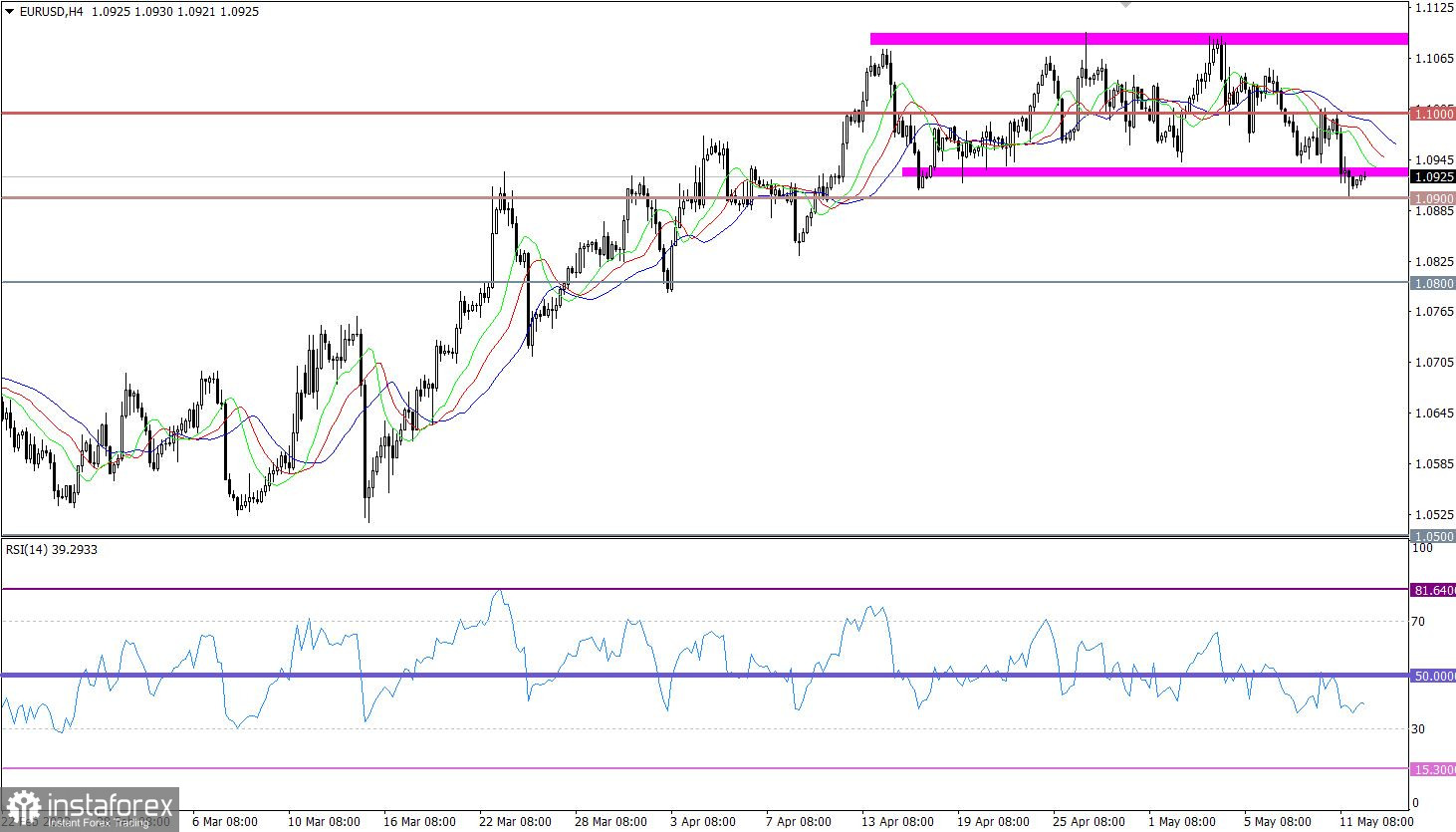The width and height of the screenshot is (1456, 832).
Task: Click the 3 Apr 08:00 time label
Action: (x=703, y=822)
